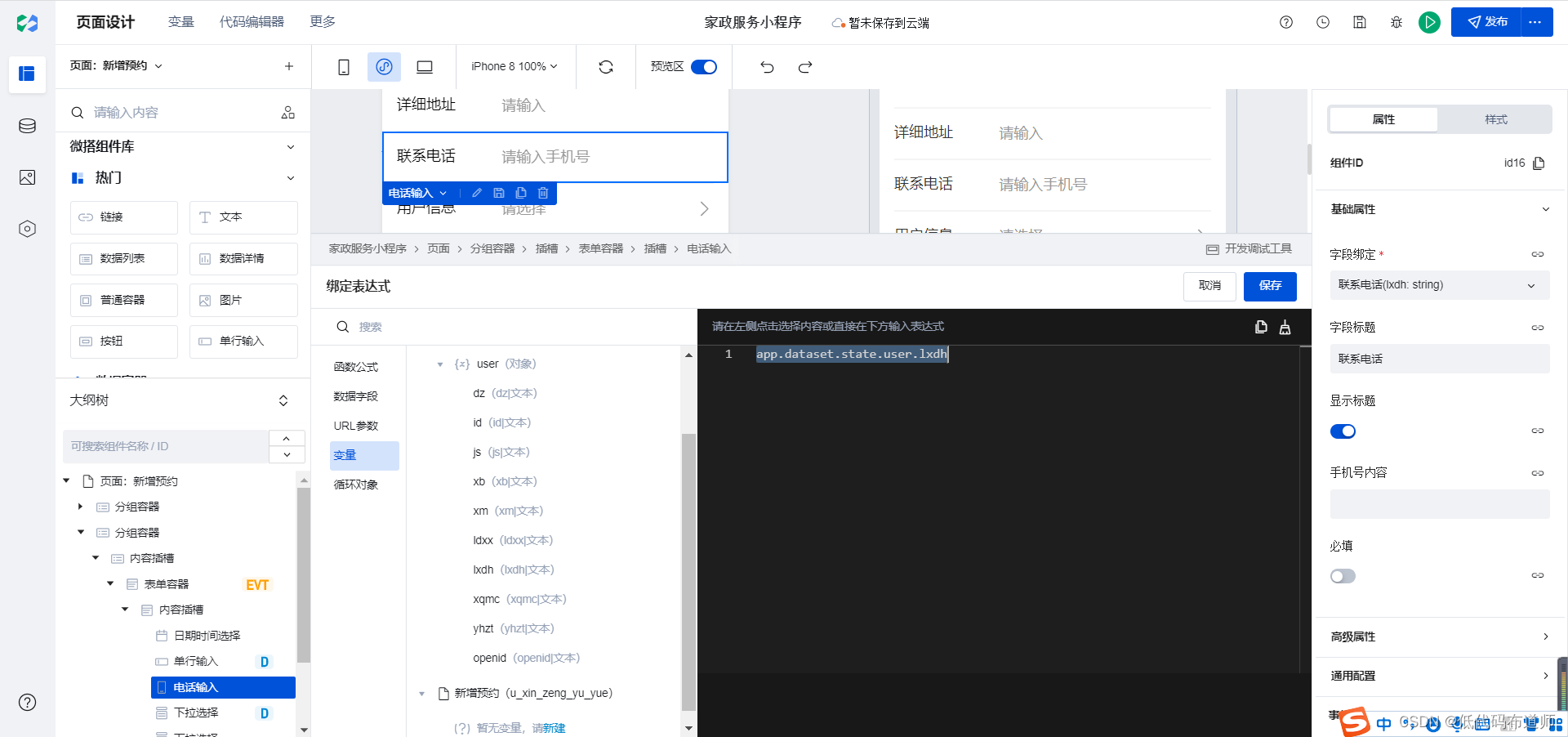This screenshot has width=1568, height=737.
Task: Collapse the 基础属性 section
Action: pos(1545,209)
